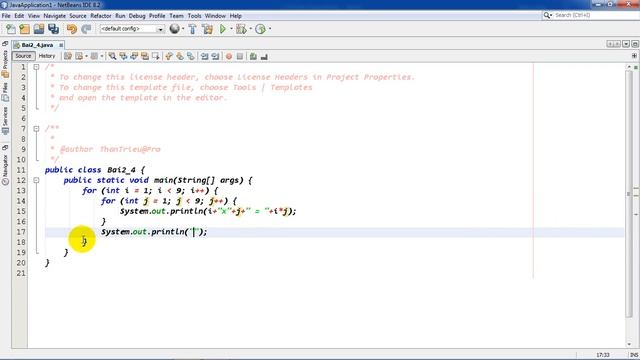
Task: Click the Uncomment code icon
Action: 264,56
